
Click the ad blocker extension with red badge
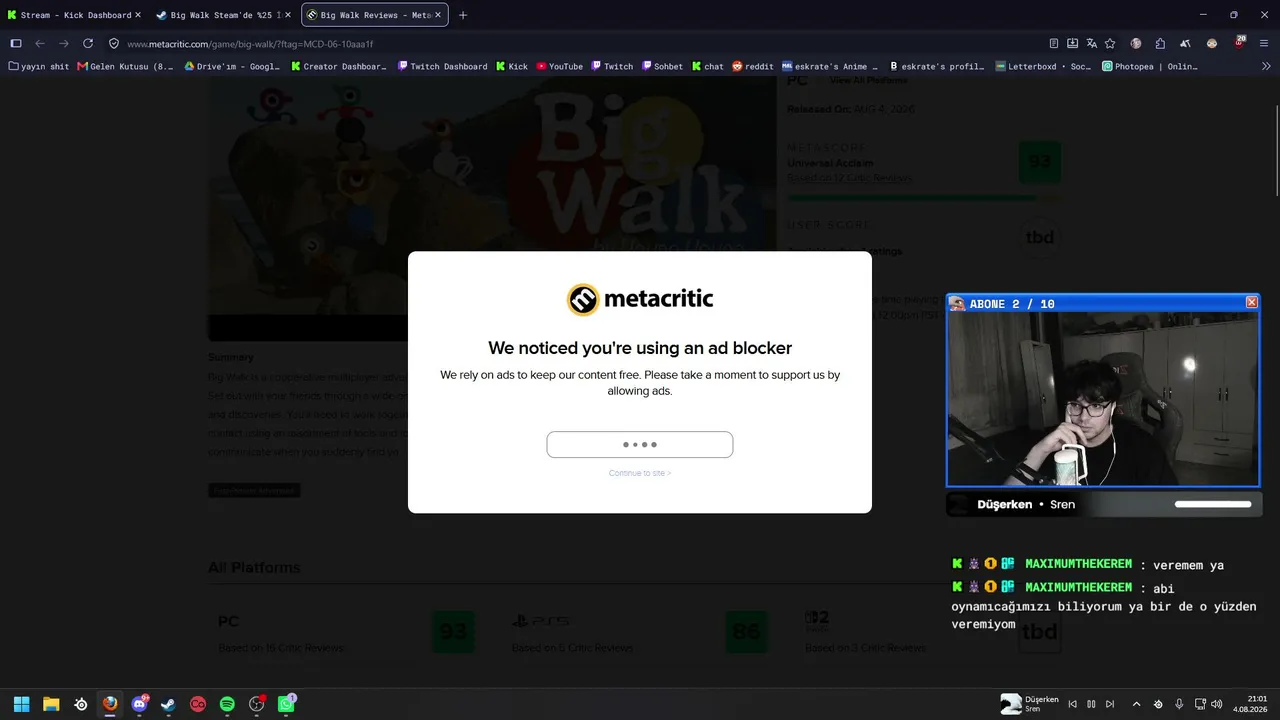click(x=1239, y=43)
